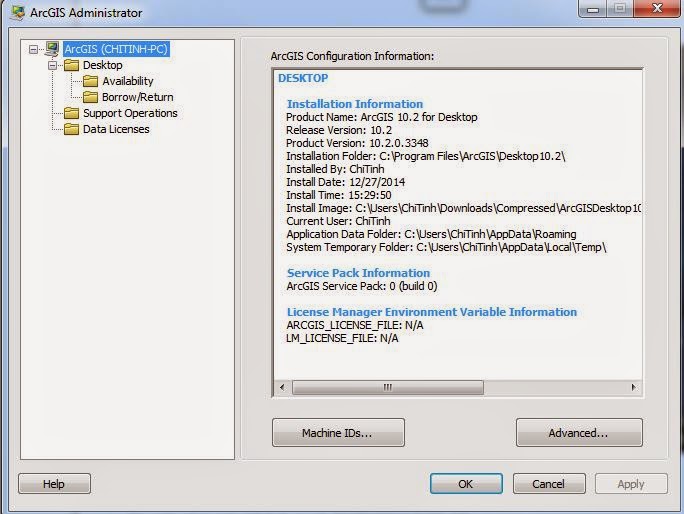The width and height of the screenshot is (684, 514).
Task: Close the ArcGIS Administrator window
Action: point(657,8)
